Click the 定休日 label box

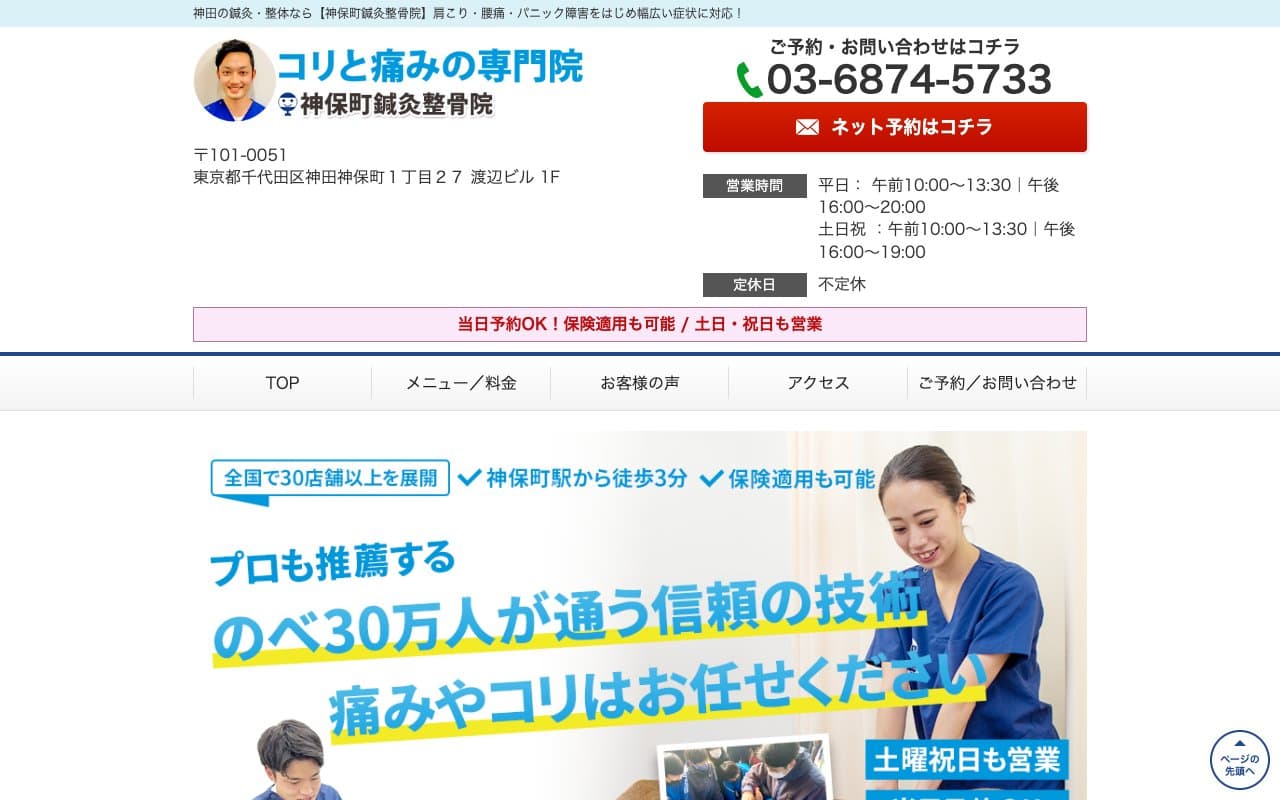click(754, 284)
